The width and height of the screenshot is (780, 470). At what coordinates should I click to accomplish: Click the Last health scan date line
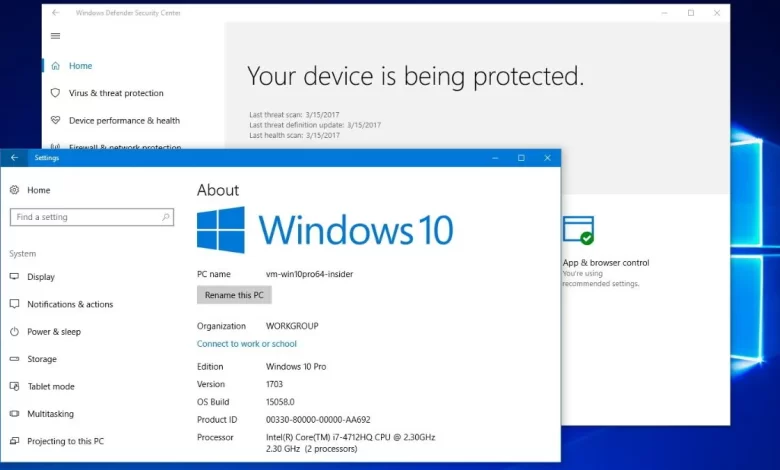coord(294,135)
